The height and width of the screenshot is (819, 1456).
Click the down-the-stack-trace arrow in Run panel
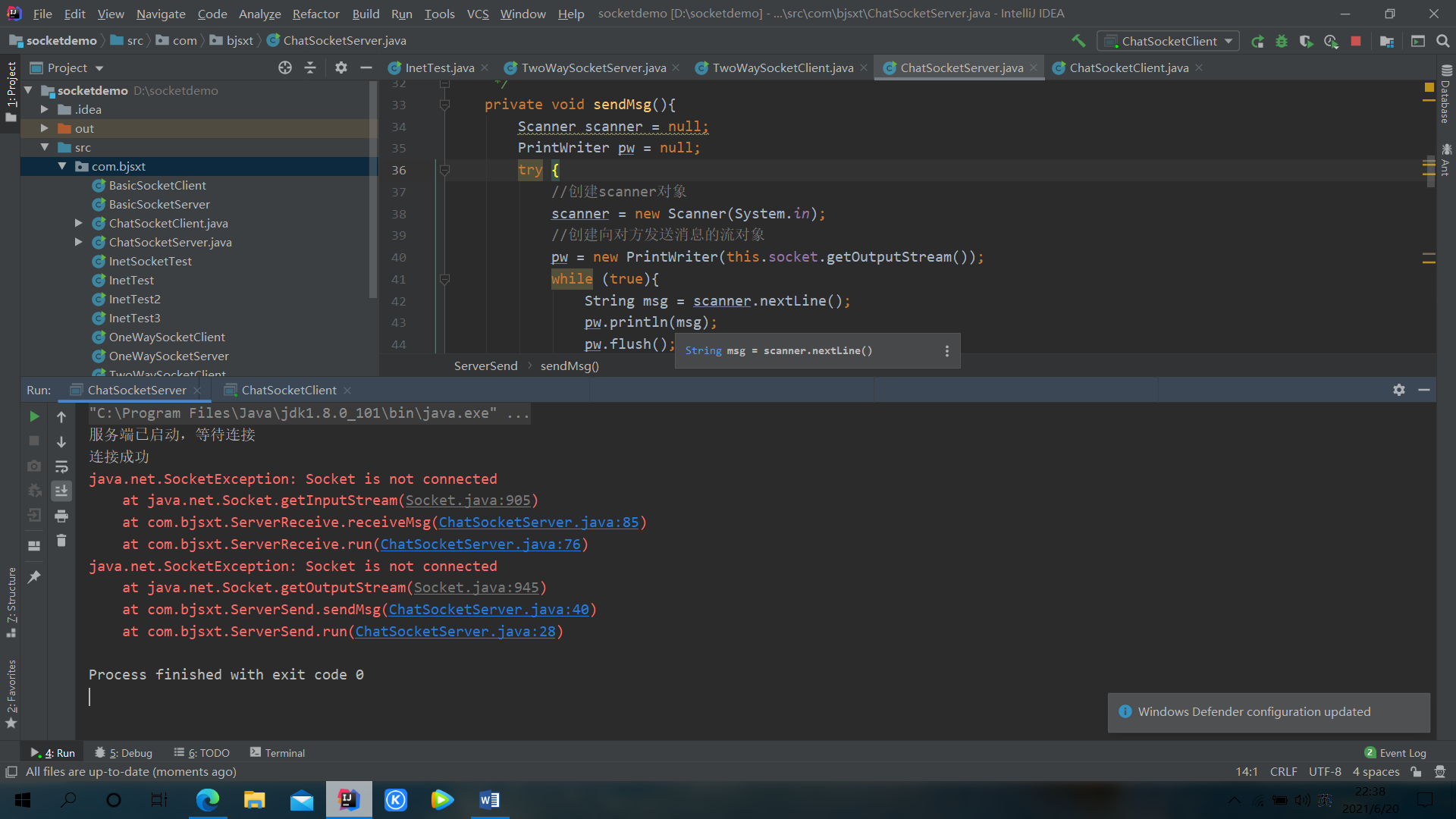click(61, 441)
